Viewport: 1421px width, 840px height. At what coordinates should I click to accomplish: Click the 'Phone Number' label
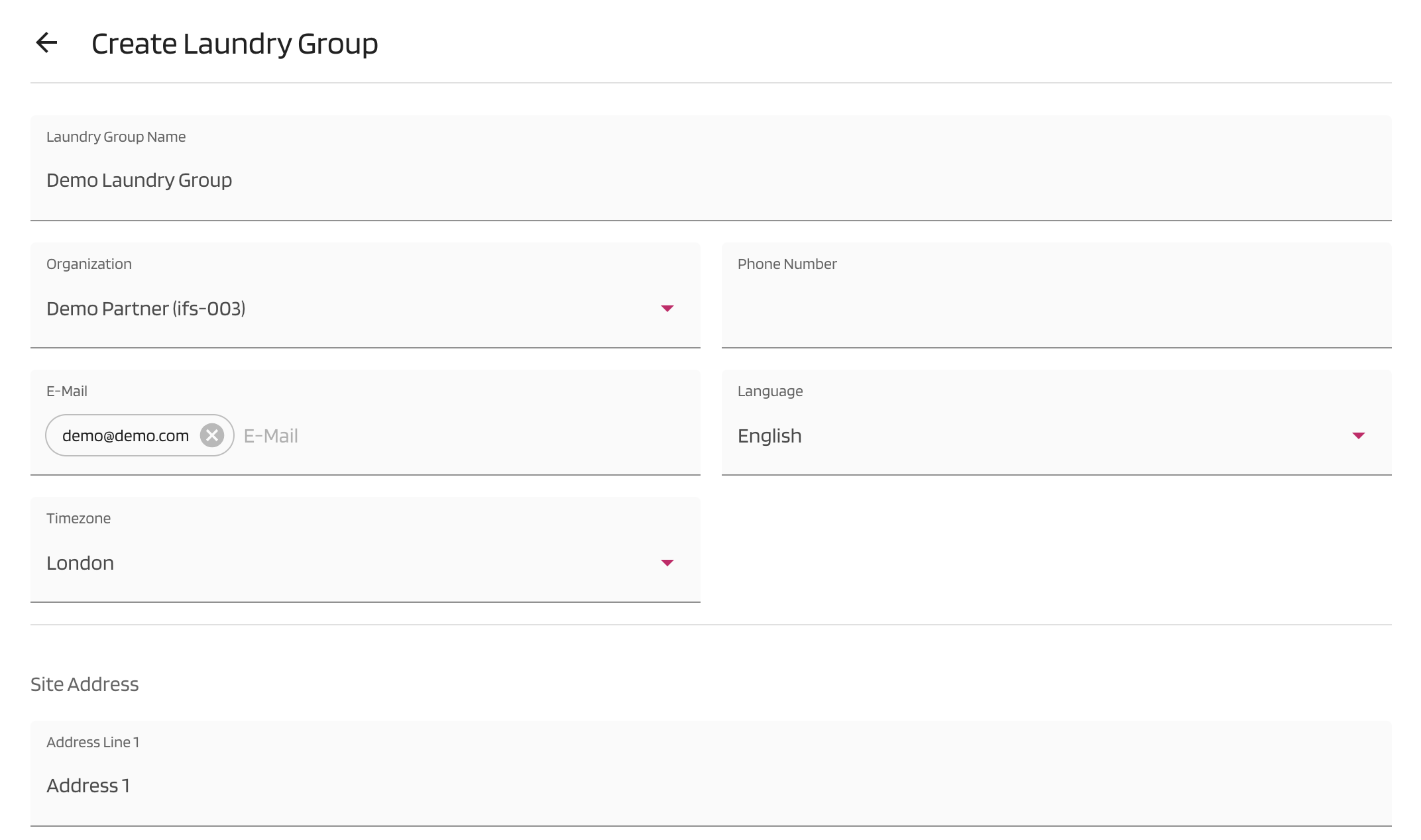787,264
